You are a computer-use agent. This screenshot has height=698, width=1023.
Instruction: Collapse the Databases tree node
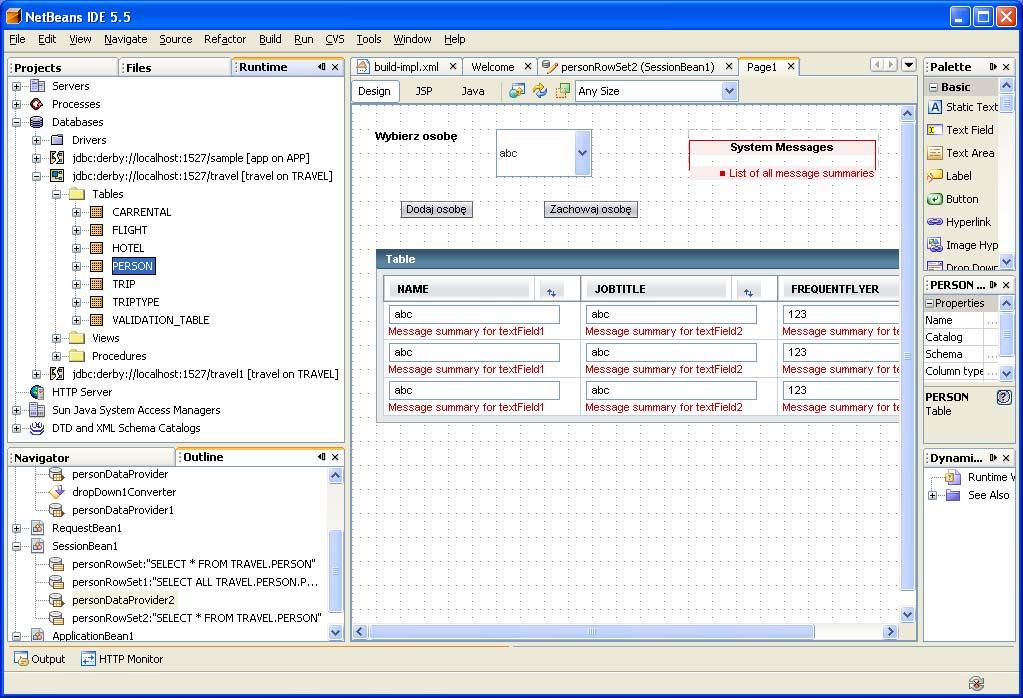click(17, 122)
